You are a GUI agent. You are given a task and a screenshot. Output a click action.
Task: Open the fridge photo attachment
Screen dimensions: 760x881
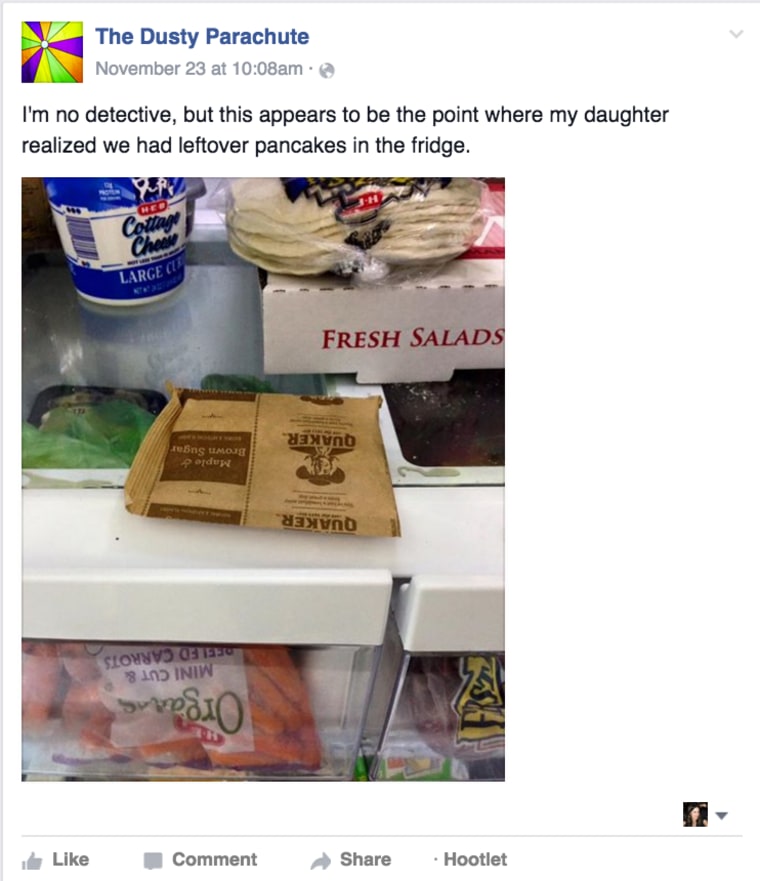[x=263, y=479]
